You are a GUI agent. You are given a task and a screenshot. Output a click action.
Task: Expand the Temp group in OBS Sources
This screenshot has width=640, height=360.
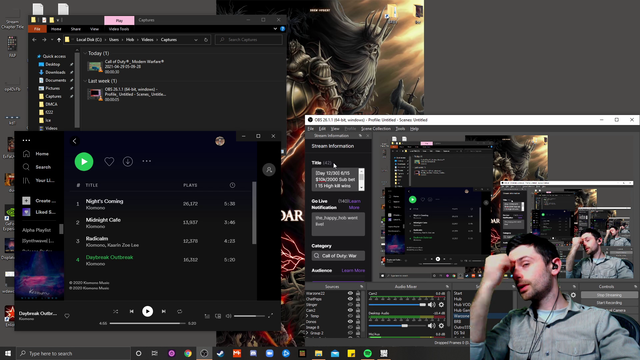click(307, 316)
